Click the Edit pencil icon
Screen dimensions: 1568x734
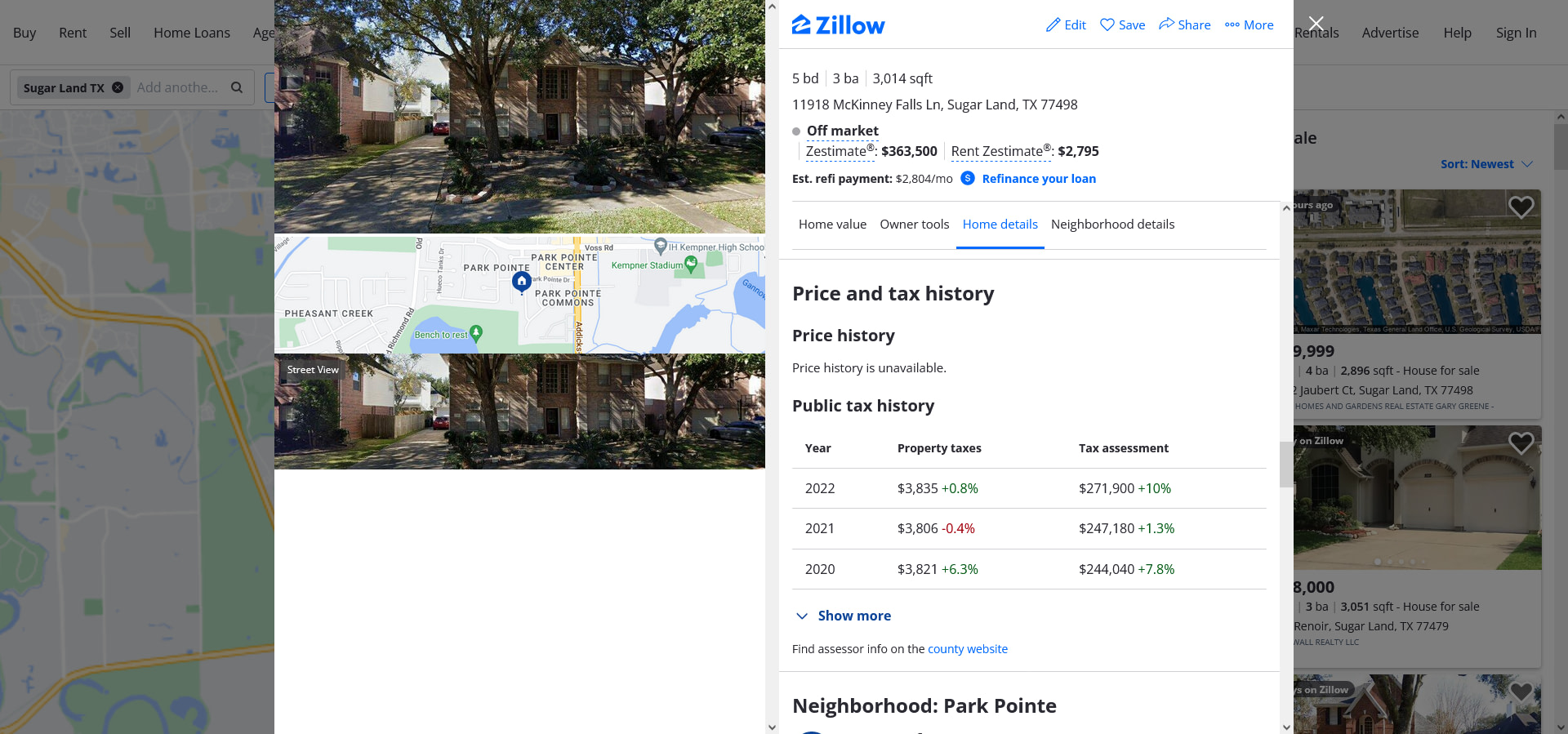[1053, 25]
